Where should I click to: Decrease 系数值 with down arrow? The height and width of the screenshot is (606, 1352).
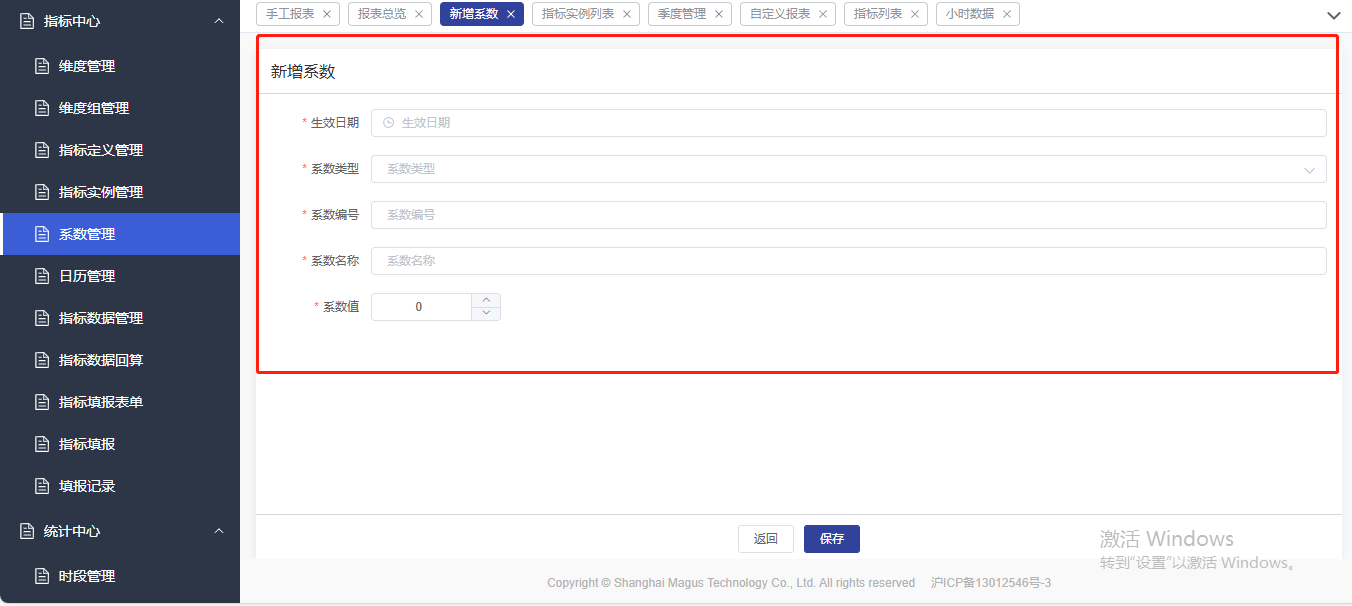(486, 313)
